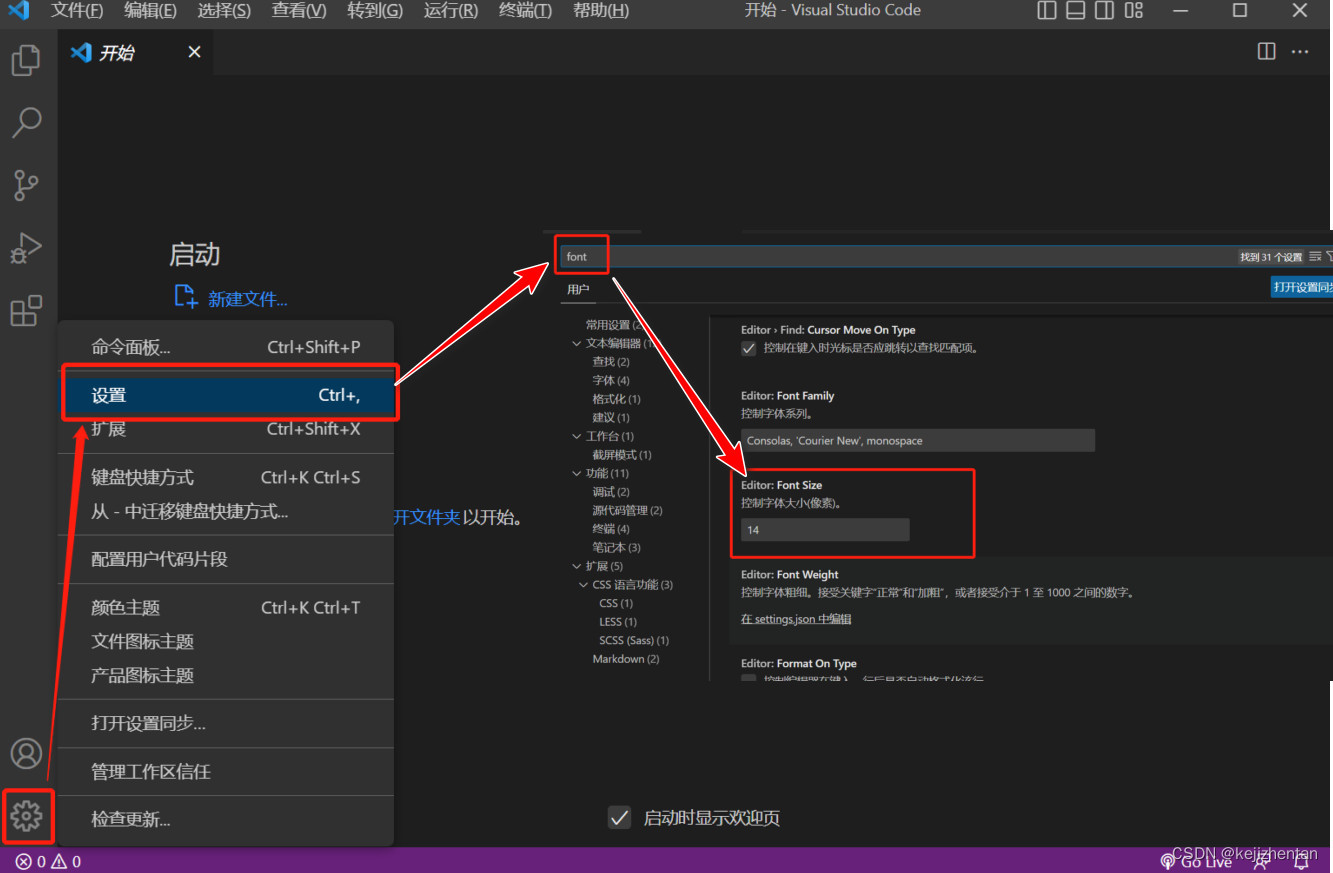Click the Accounts icon in activity bar
The image size is (1333, 873).
click(26, 754)
